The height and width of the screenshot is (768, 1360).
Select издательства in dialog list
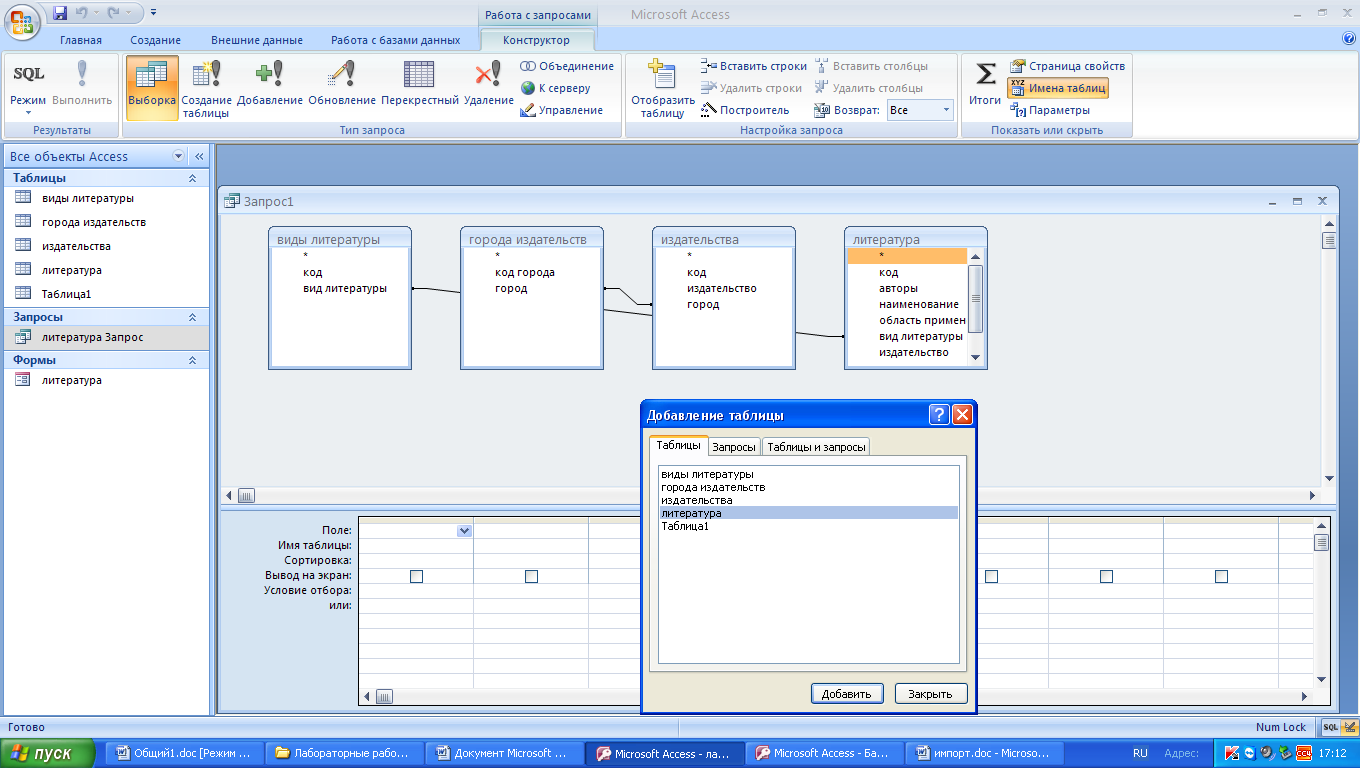(x=808, y=500)
